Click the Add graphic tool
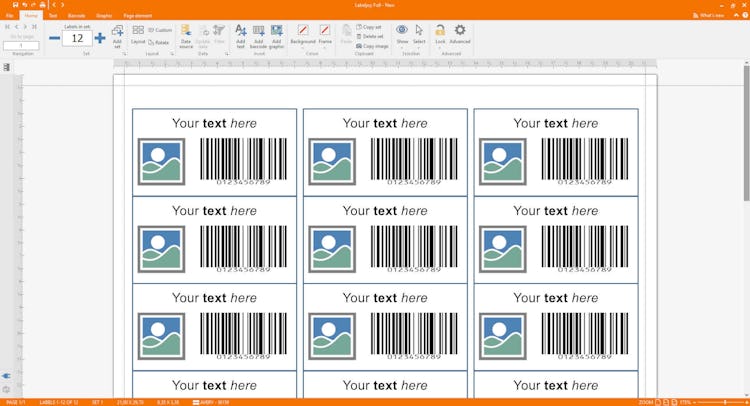The width and height of the screenshot is (750, 406). pos(276,36)
